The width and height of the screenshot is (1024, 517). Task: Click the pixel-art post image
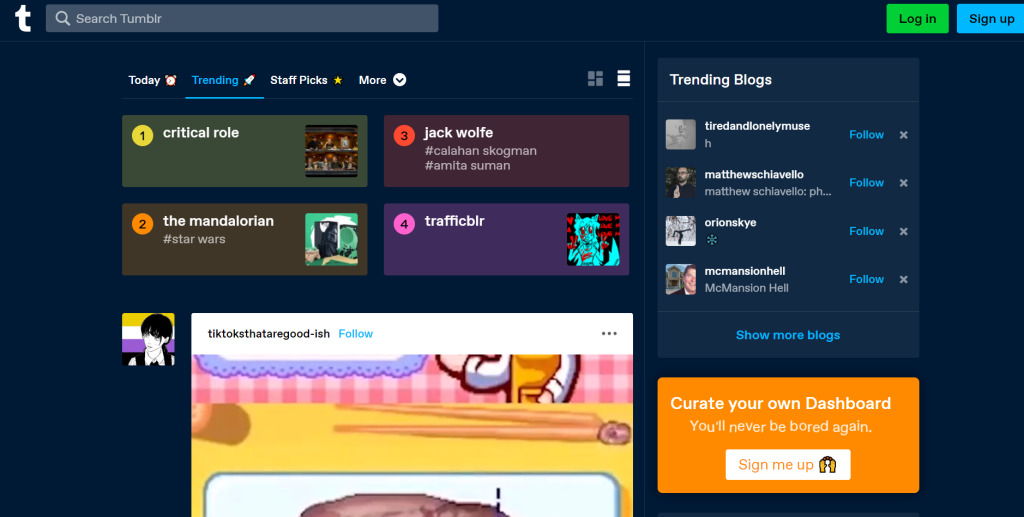point(412,435)
